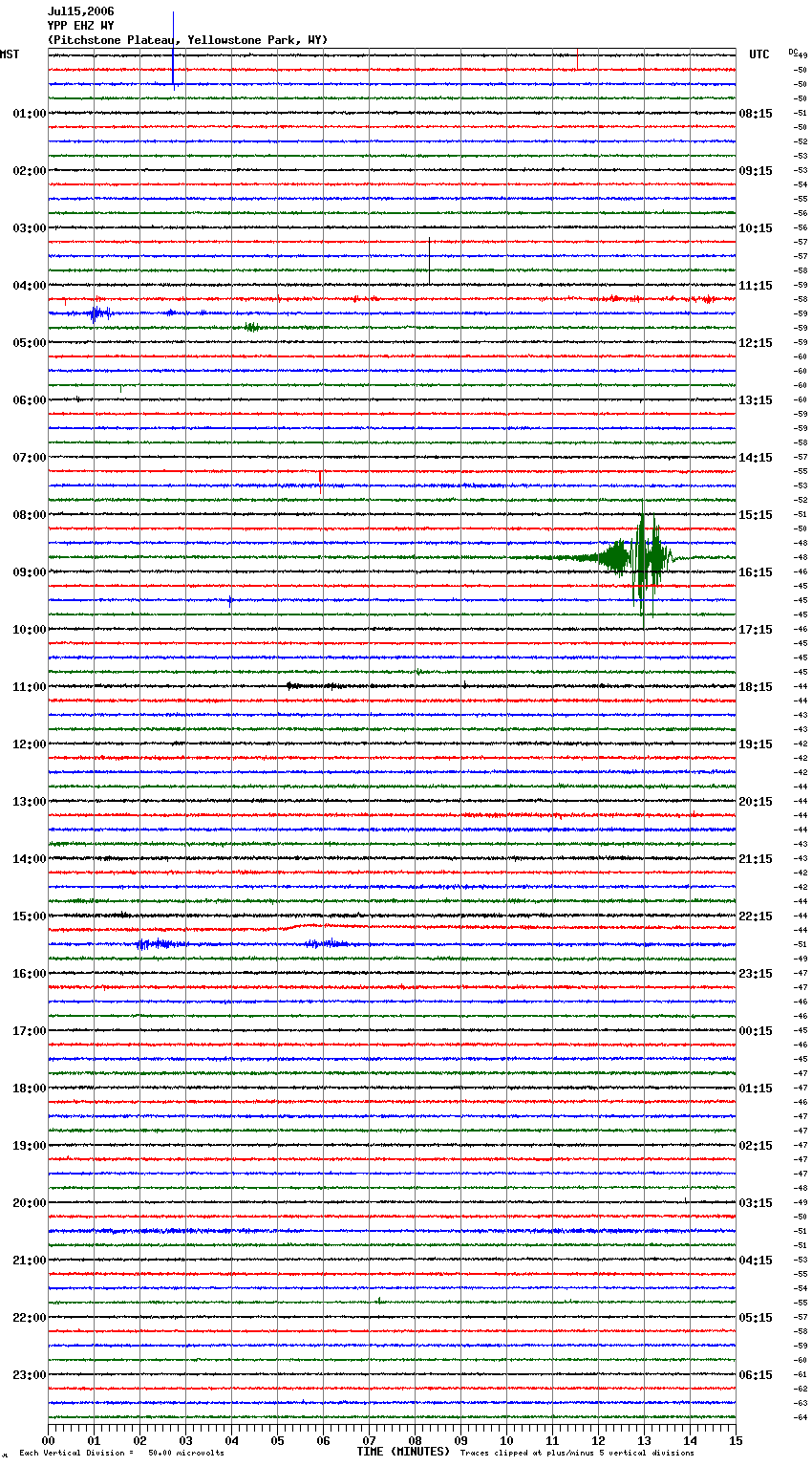Image resolution: width=812 pixels, height=1466 pixels.
Task: Click the "18:00" MST time label
Action: 30,1089
